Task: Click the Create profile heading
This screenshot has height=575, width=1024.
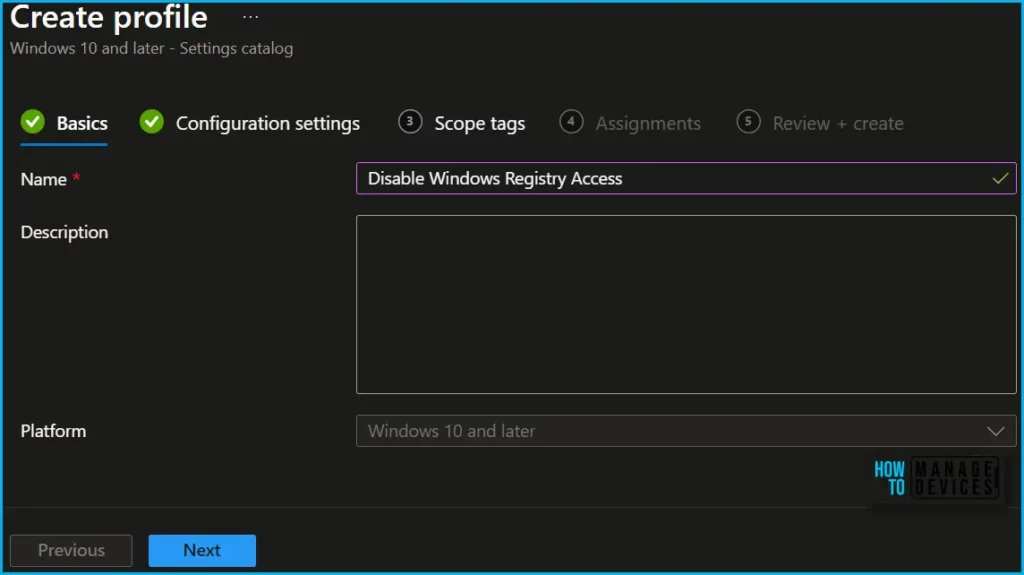Action: (108, 18)
